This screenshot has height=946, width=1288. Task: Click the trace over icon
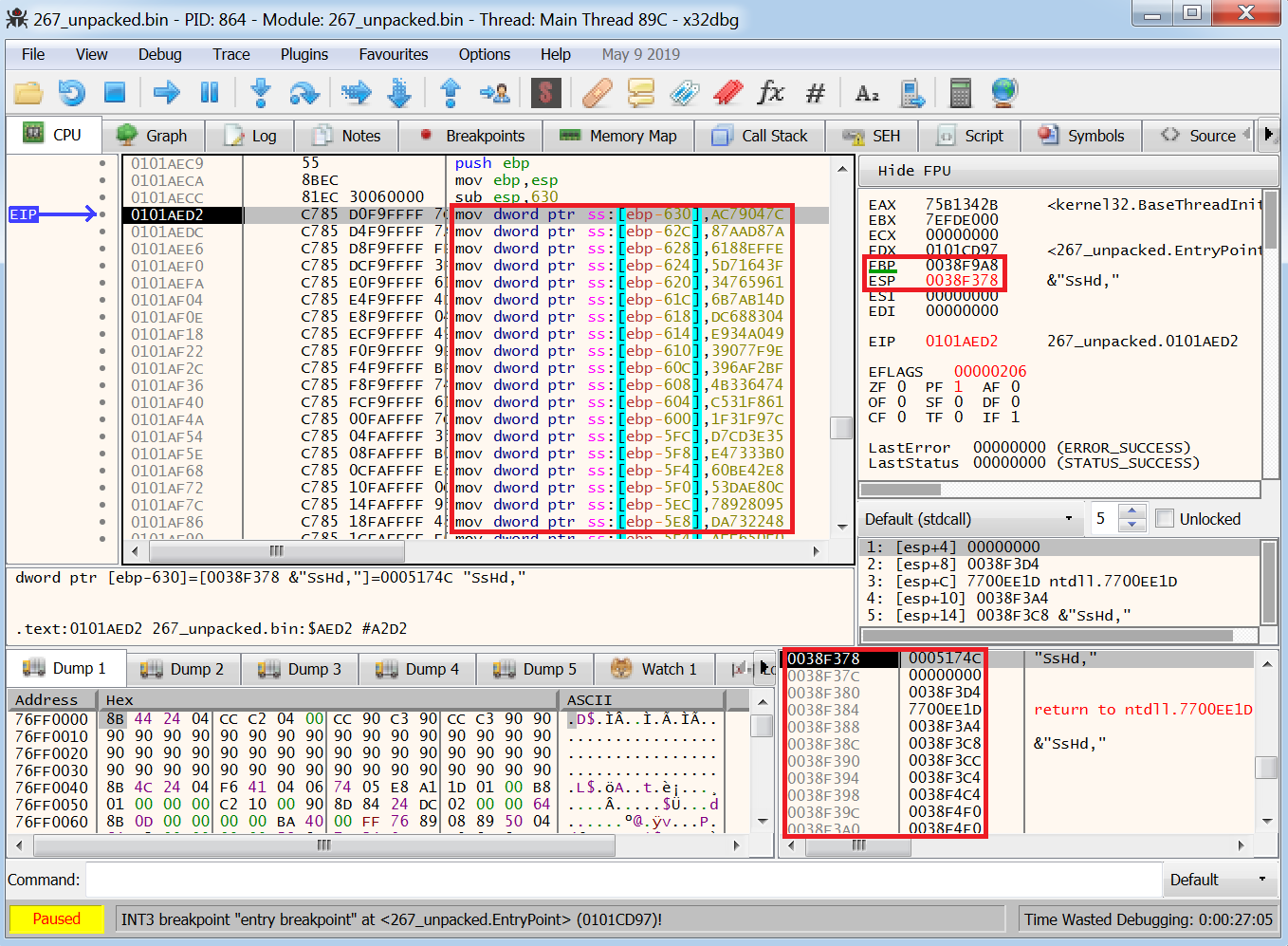click(399, 93)
